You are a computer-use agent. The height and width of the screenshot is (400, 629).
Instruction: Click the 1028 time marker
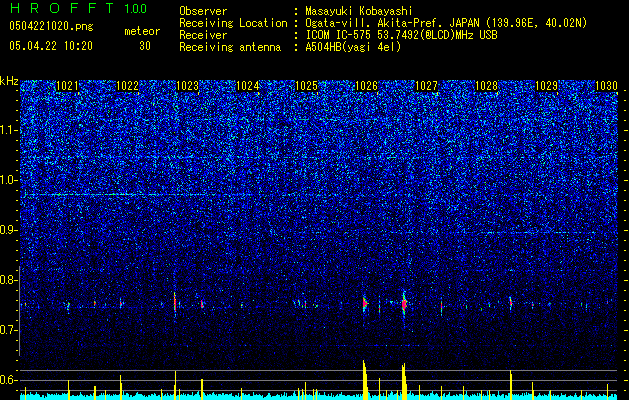(x=486, y=86)
